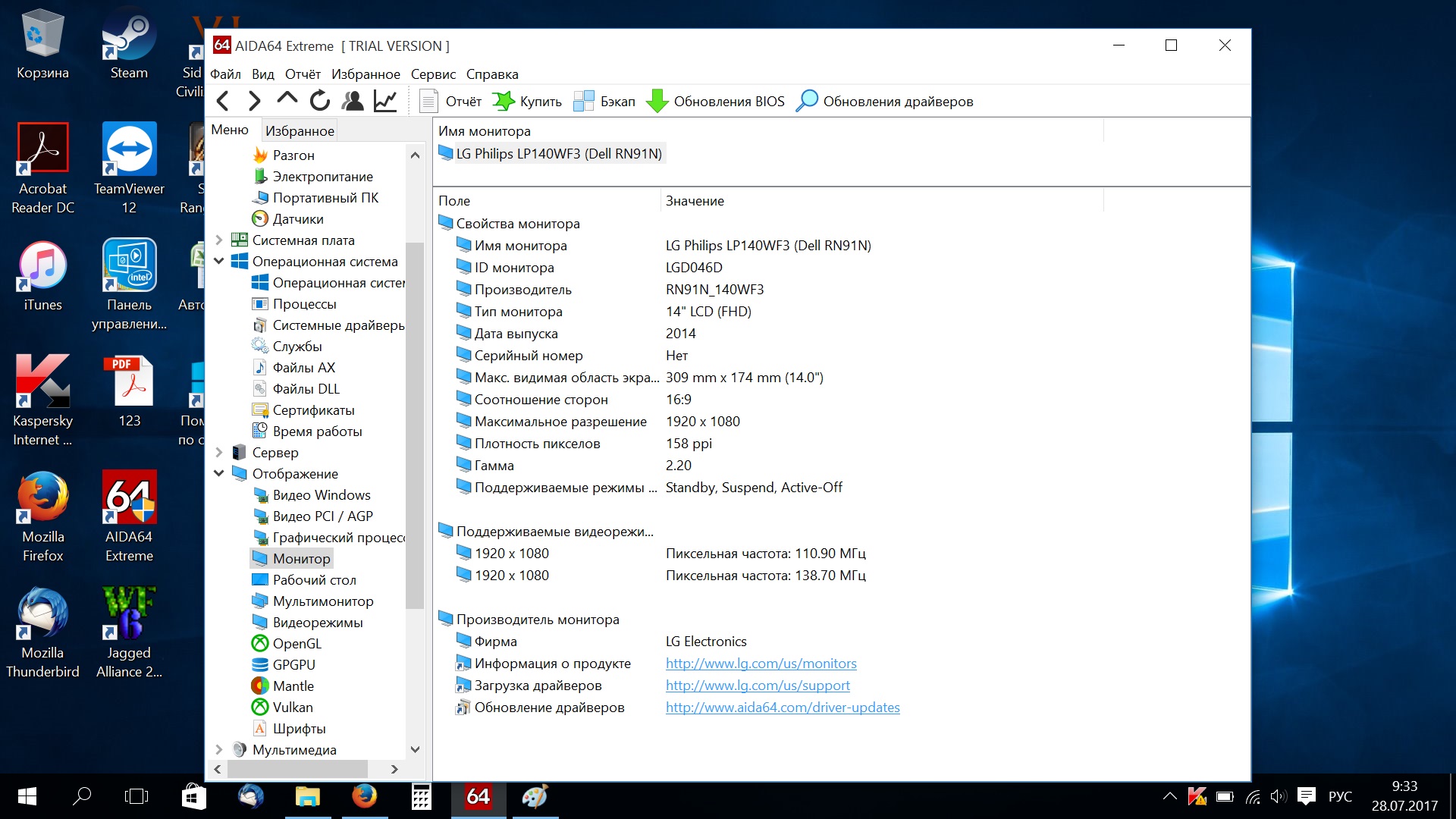
Task: Switch to the Избранное tab in the sidebar
Action: pos(300,131)
